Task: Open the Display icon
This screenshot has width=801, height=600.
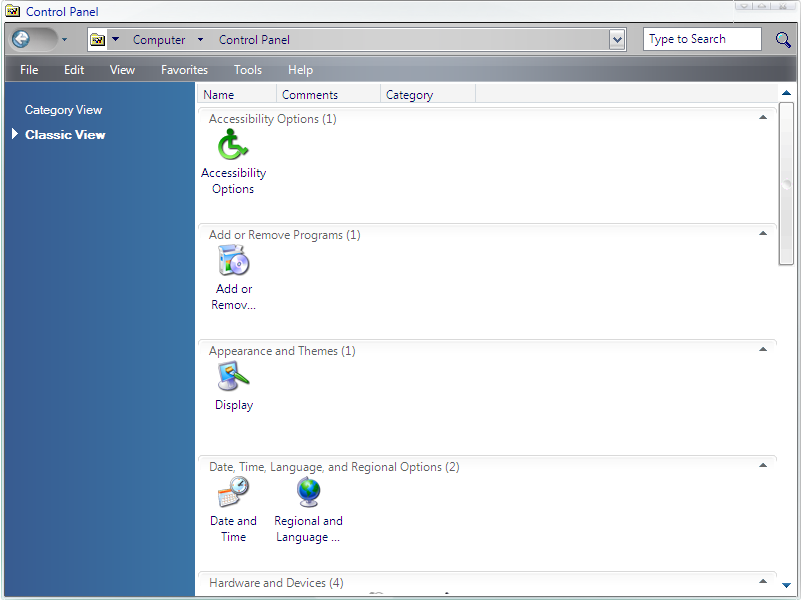Action: coord(233,376)
